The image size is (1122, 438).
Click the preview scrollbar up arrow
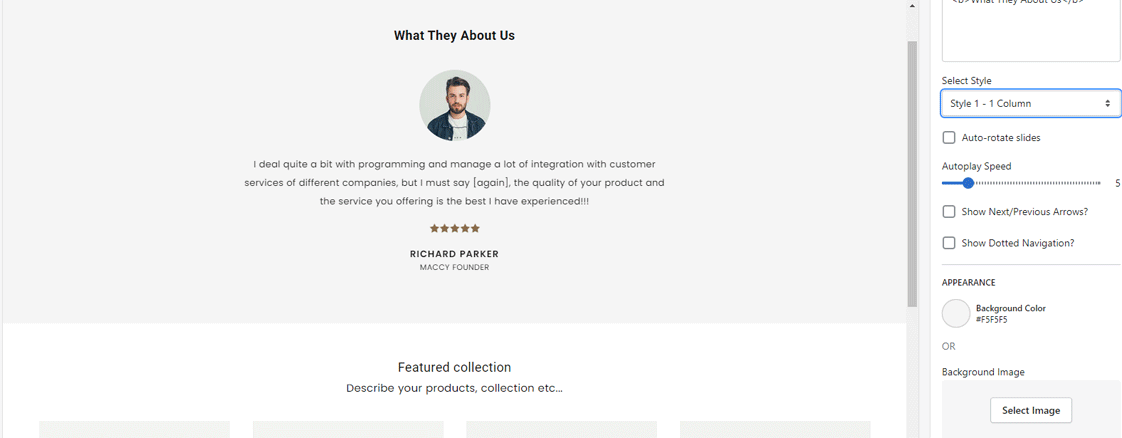pyautogui.click(x=912, y=6)
